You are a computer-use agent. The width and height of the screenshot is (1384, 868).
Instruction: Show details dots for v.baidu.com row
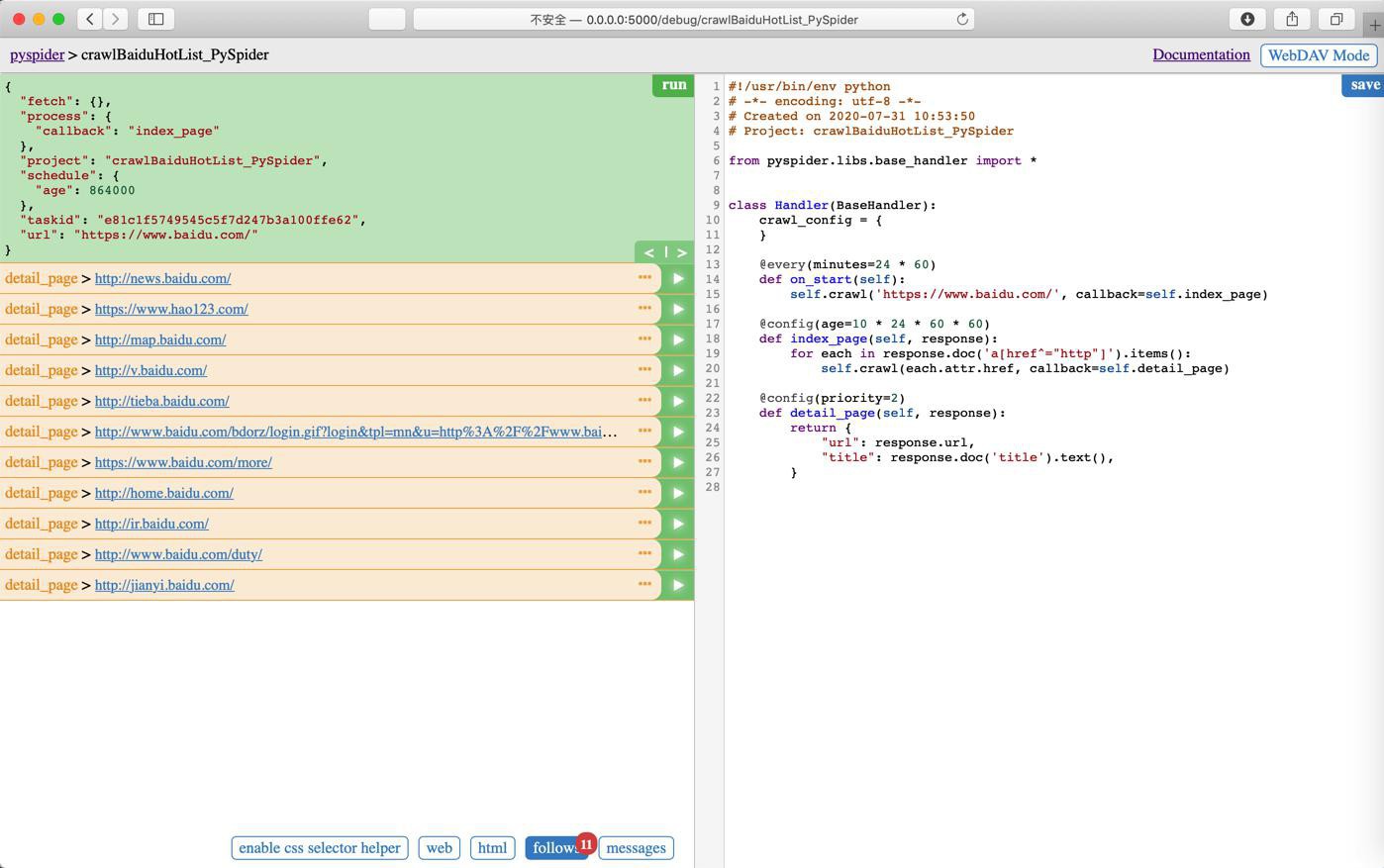(x=644, y=370)
